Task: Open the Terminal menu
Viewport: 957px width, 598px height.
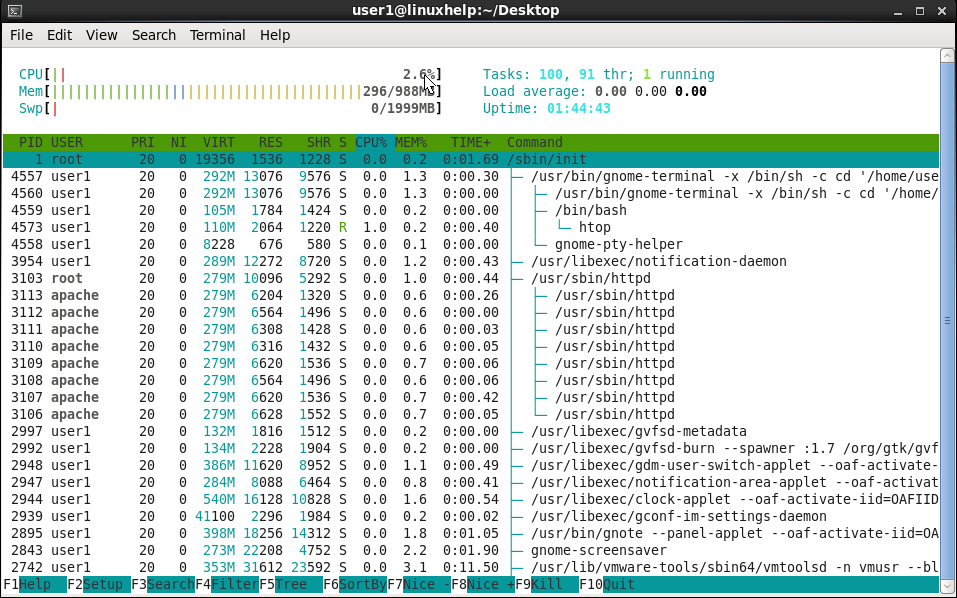Action: click(217, 35)
